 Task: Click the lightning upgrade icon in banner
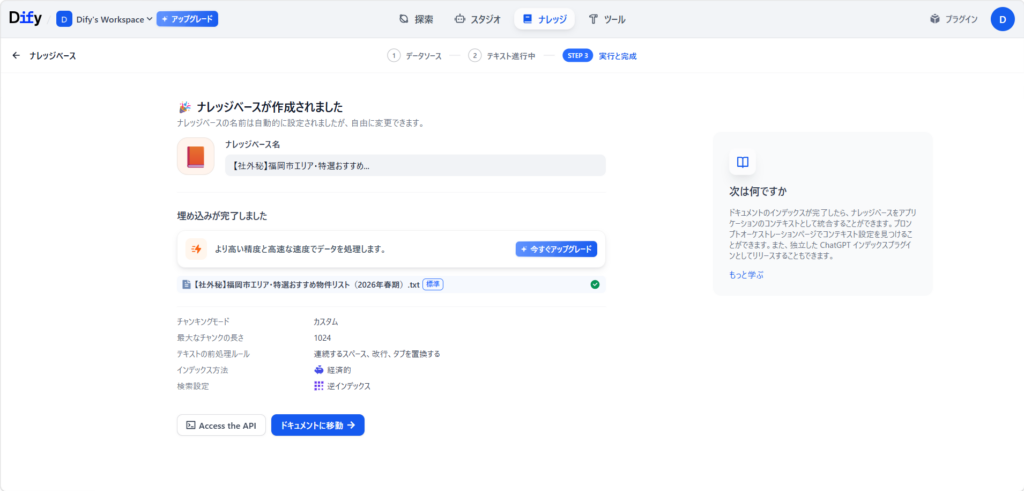pos(196,249)
